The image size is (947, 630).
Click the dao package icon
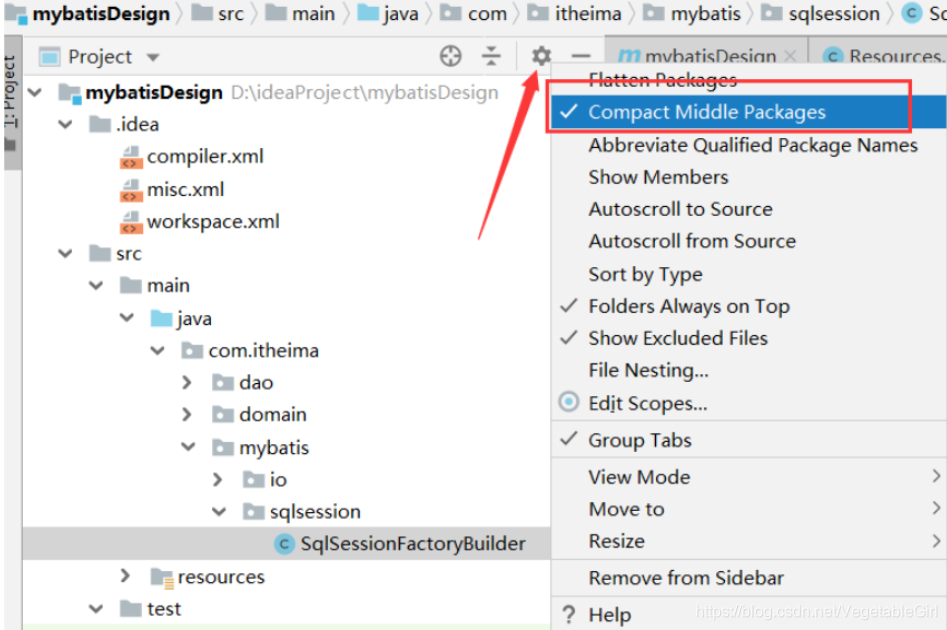[x=223, y=383]
